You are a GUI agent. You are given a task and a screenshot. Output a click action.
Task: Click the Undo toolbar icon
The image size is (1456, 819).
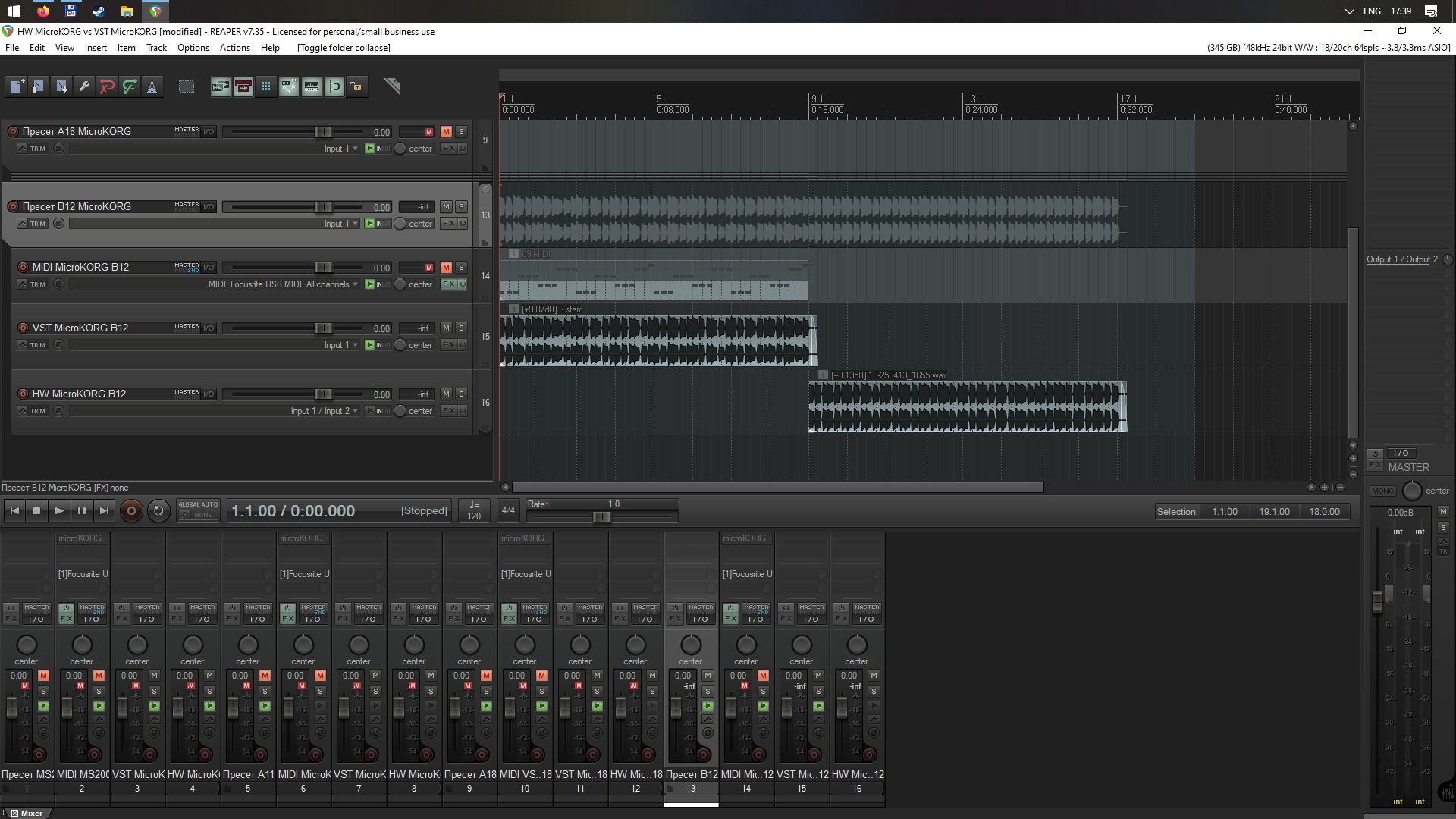107,86
